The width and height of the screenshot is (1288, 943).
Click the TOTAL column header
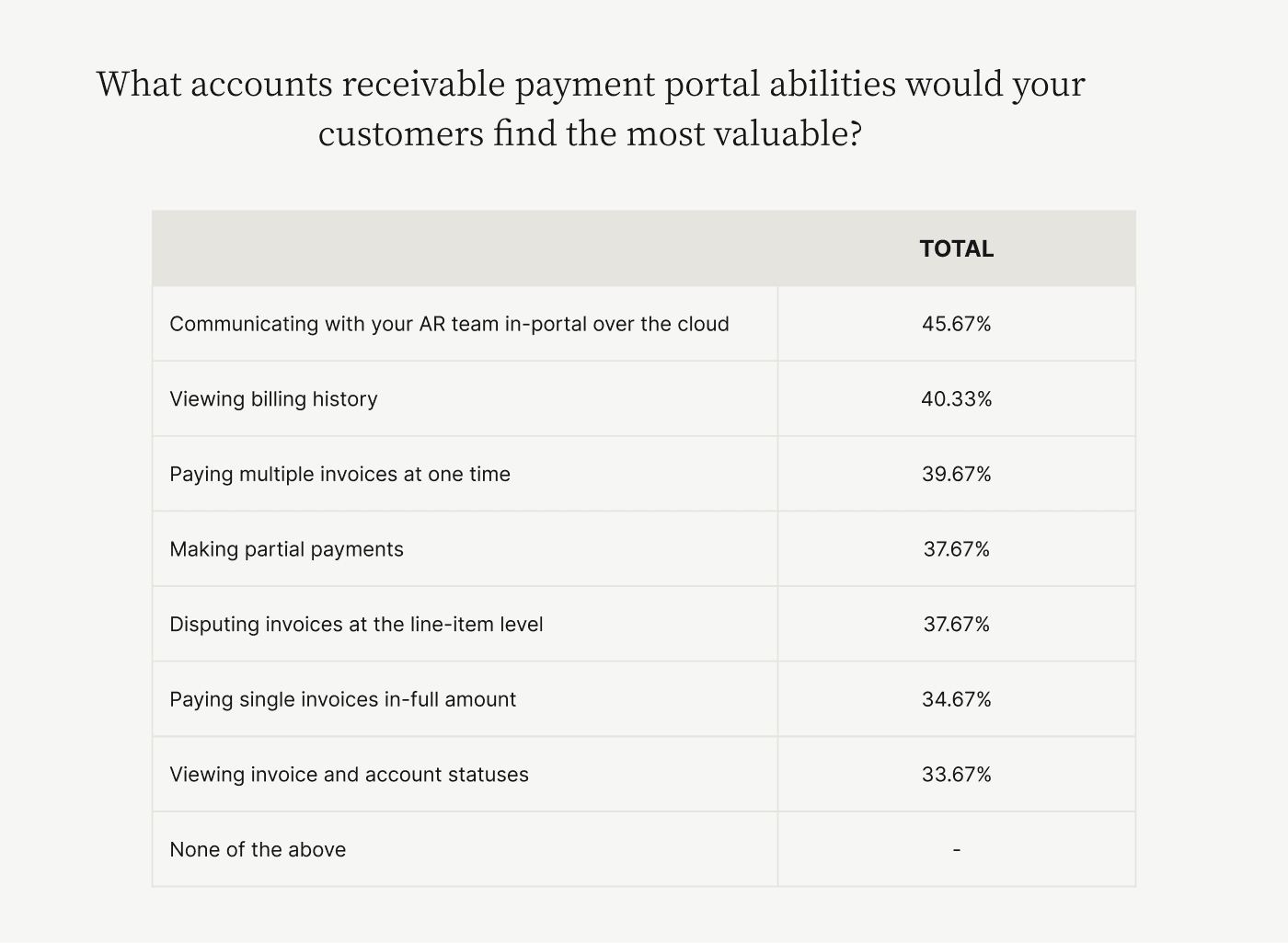[x=956, y=248]
